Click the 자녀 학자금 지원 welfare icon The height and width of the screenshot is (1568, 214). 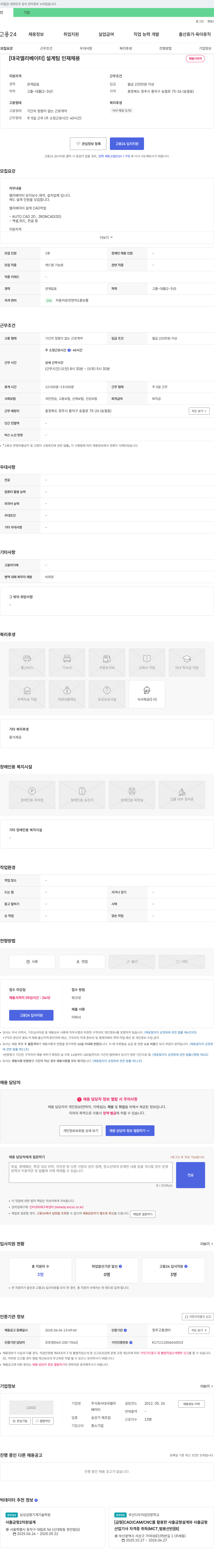coord(187,662)
